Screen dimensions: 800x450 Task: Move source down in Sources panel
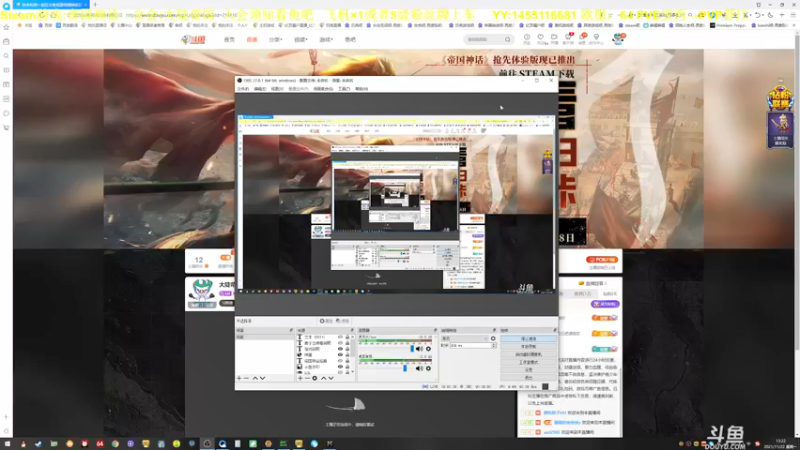click(331, 378)
